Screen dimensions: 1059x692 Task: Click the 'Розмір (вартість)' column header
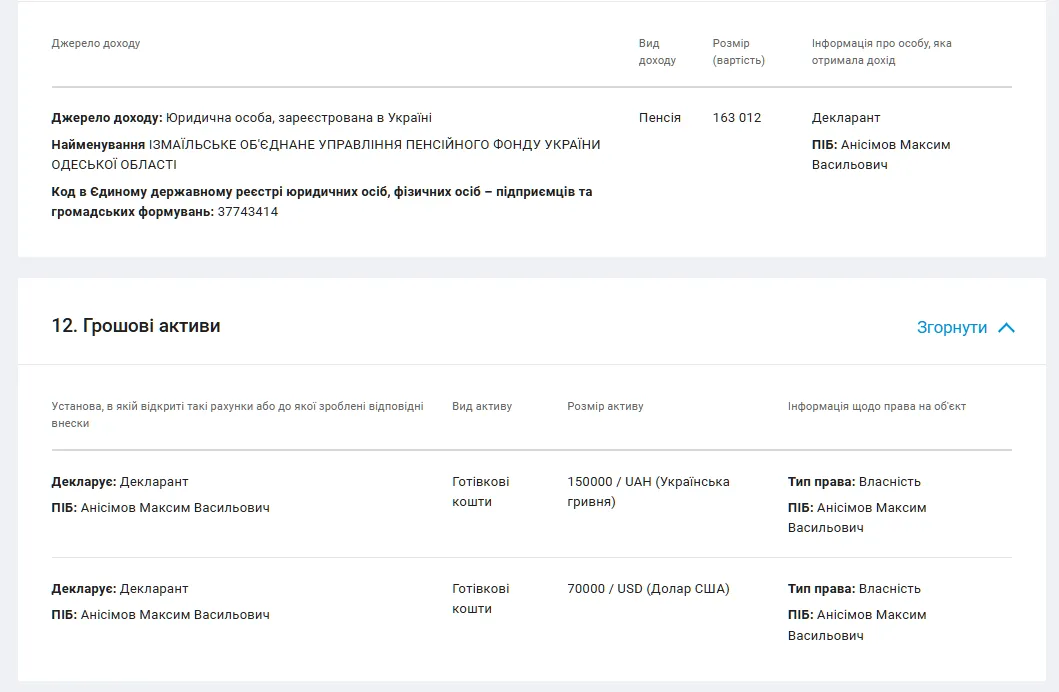click(x=739, y=51)
